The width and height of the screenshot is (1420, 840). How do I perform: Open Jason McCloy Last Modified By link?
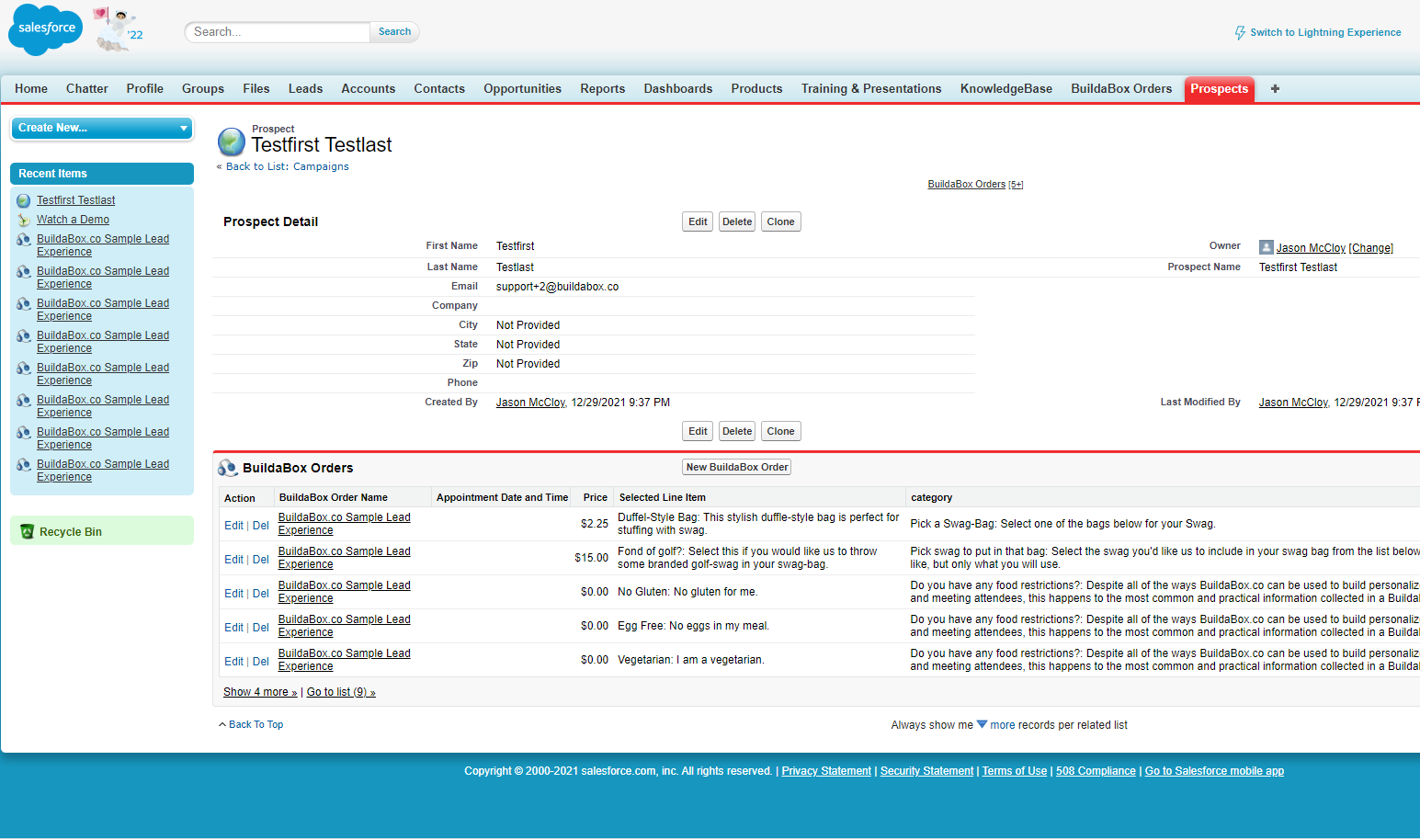[1293, 403]
